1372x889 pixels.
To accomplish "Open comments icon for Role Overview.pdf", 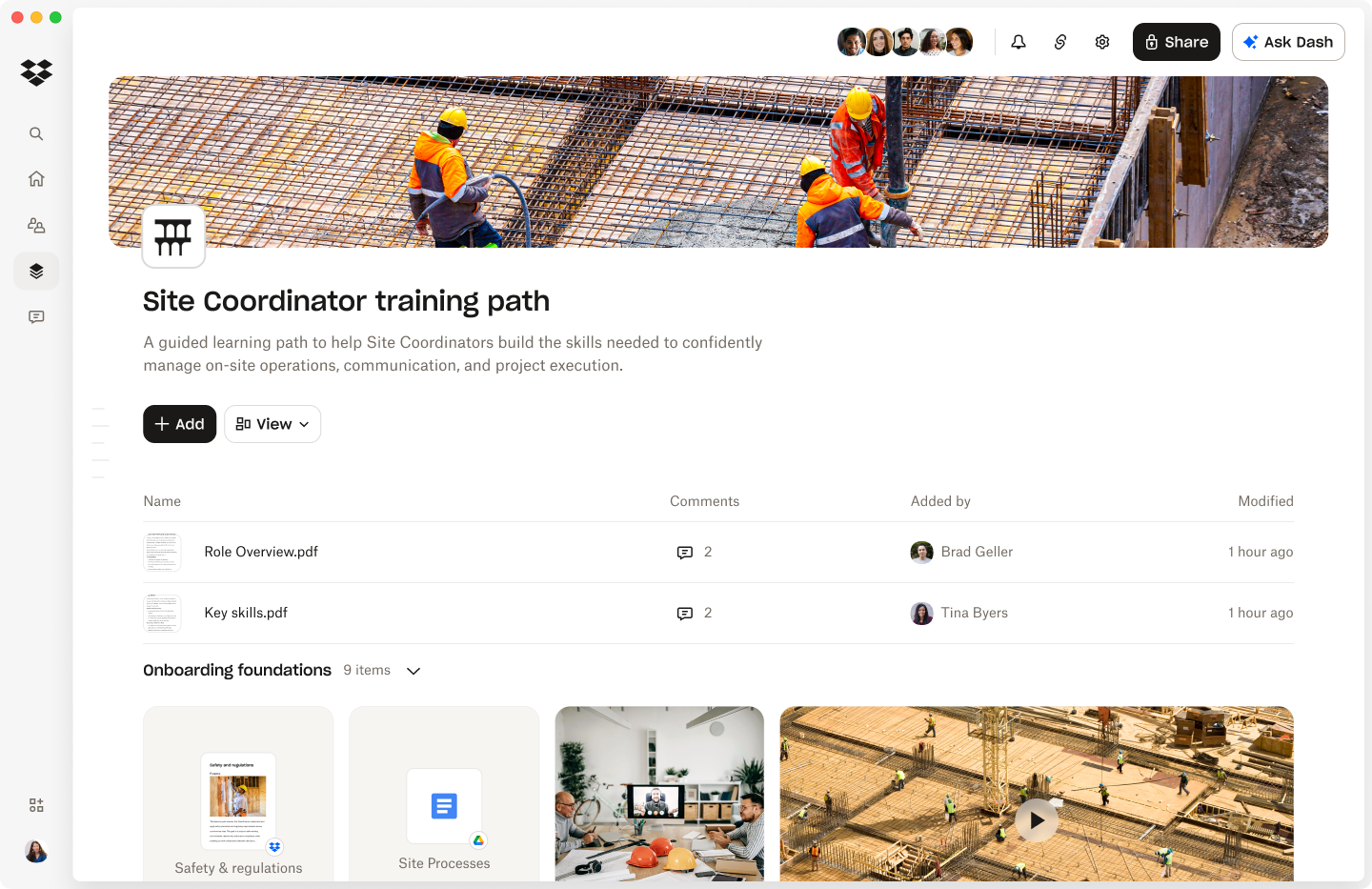I will pos(685,553).
